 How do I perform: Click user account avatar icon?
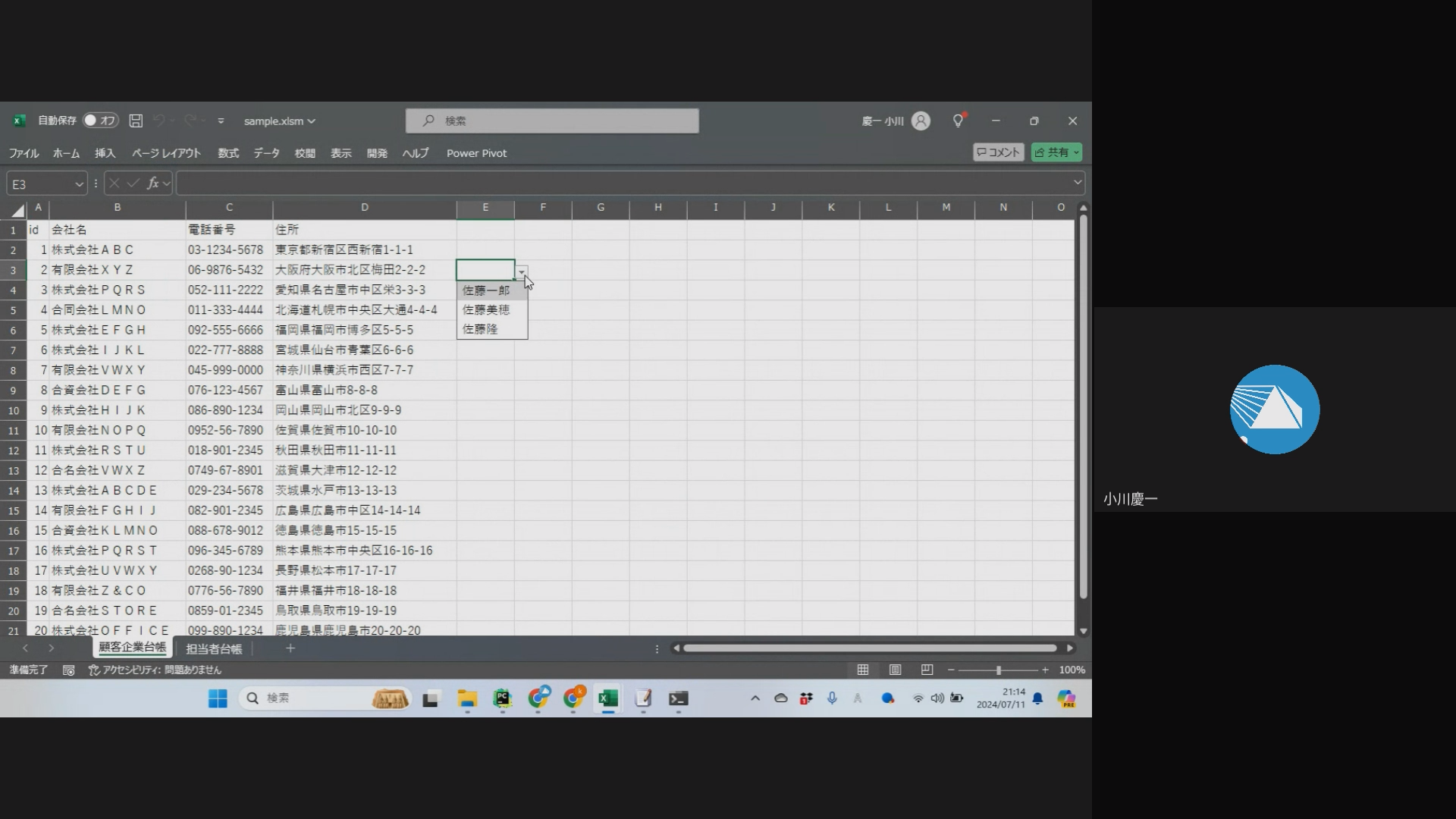point(921,121)
